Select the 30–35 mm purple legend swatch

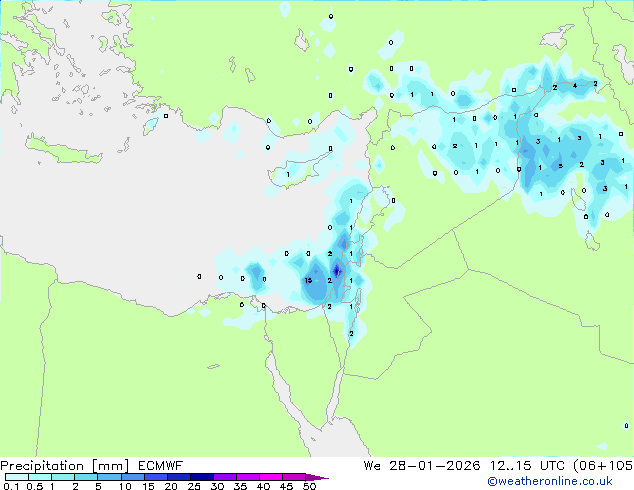[x=224, y=477]
